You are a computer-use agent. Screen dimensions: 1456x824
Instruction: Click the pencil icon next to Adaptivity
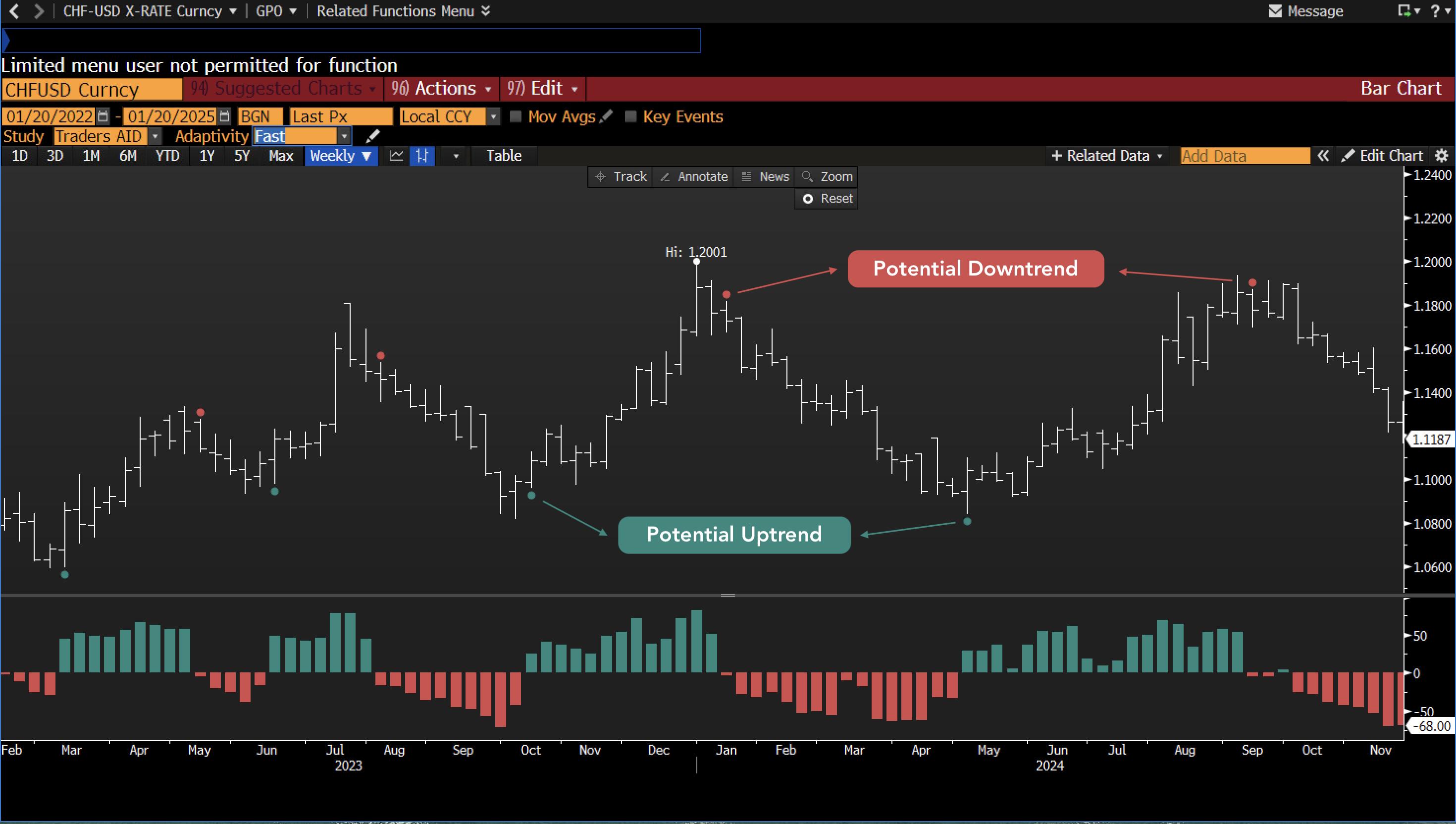click(373, 136)
